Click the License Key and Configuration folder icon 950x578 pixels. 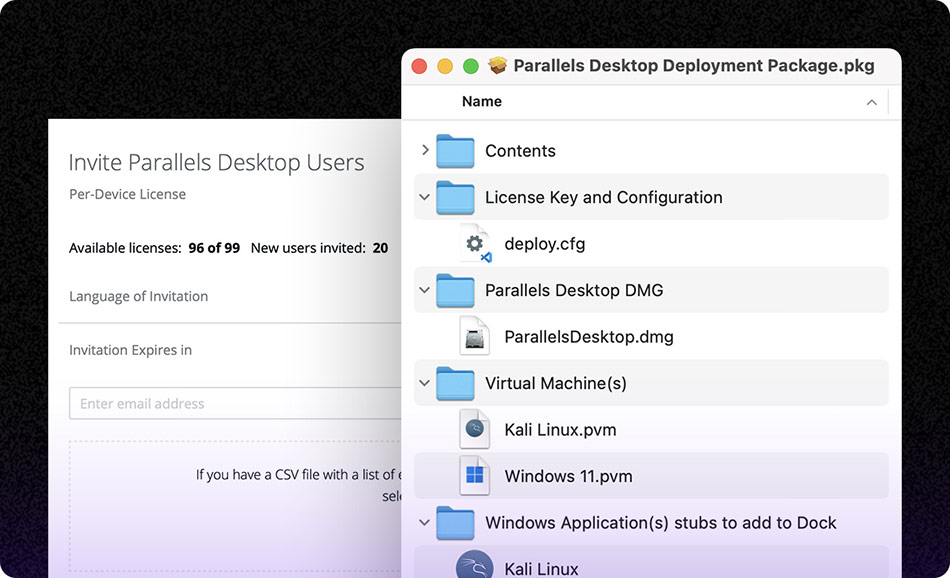tap(455, 197)
